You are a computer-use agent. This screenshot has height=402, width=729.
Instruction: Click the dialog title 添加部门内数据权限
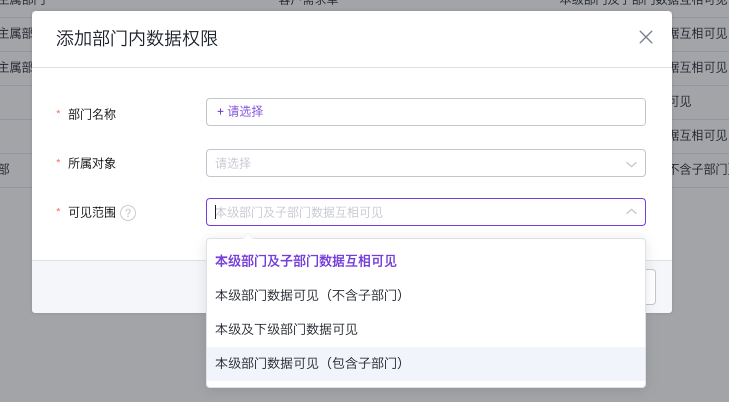pos(137,38)
